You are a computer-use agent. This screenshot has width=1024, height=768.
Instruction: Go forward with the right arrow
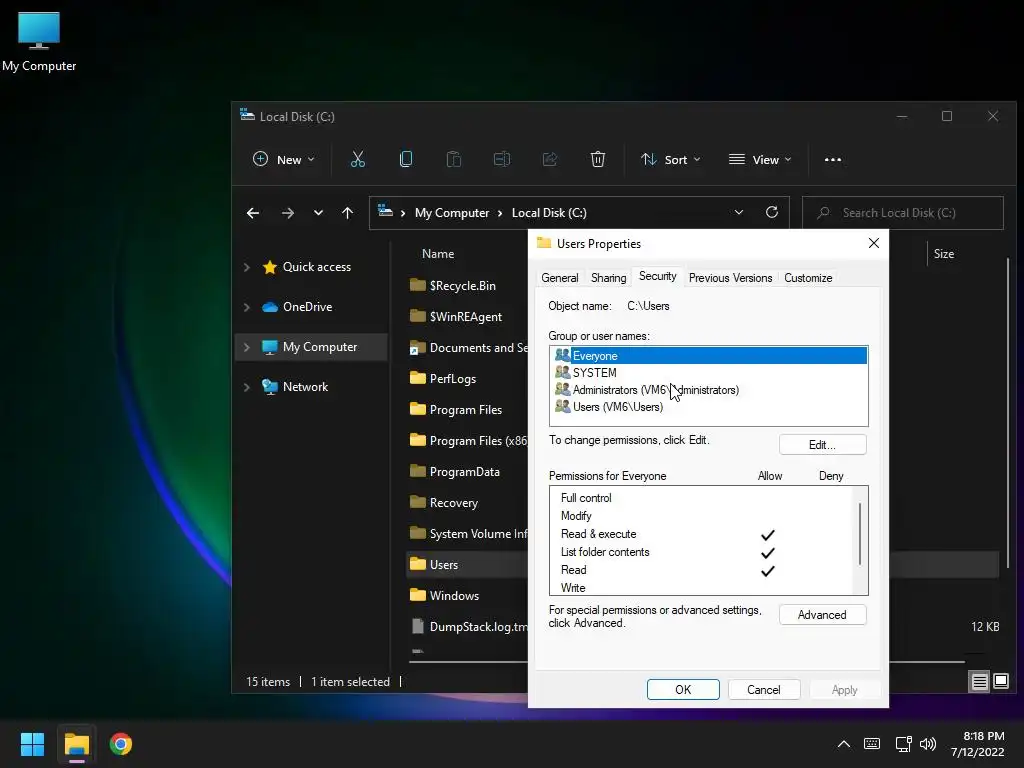[287, 213]
